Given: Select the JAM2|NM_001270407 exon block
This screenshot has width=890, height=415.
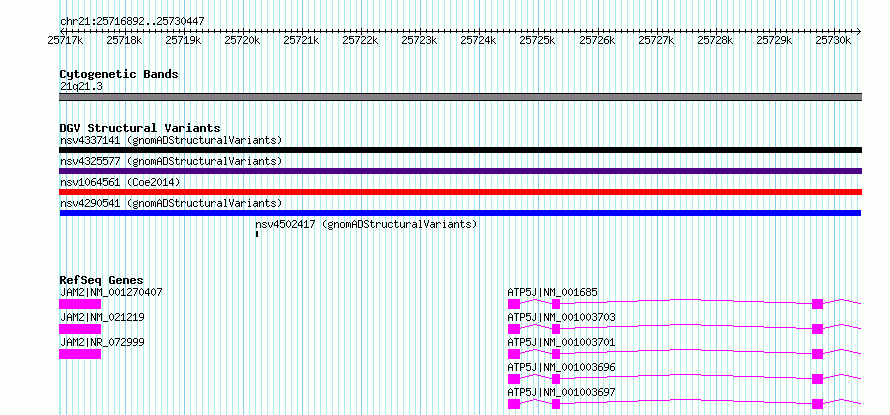Looking at the screenshot, I should click(80, 304).
